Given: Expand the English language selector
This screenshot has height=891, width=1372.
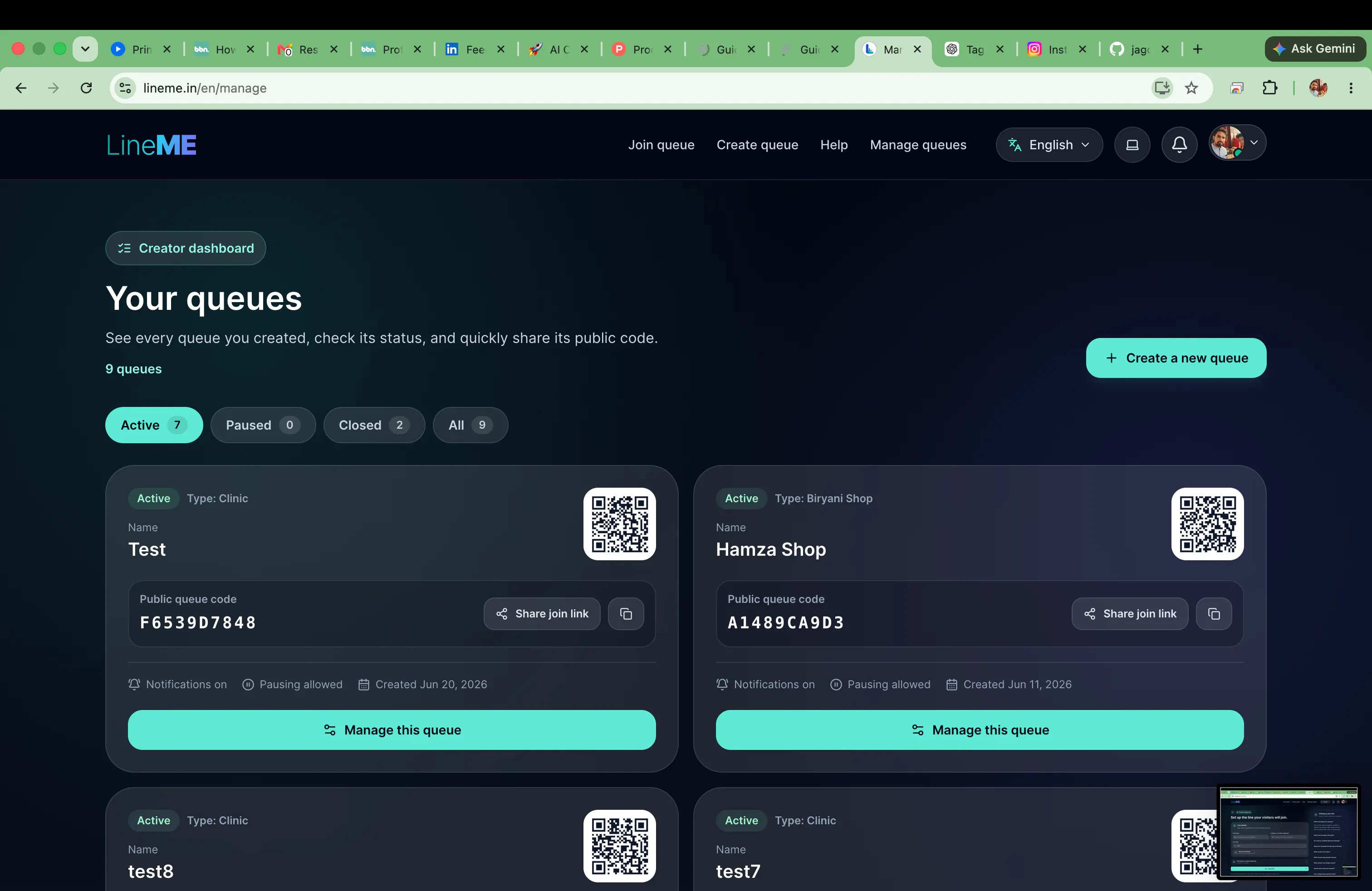Looking at the screenshot, I should coord(1049,145).
